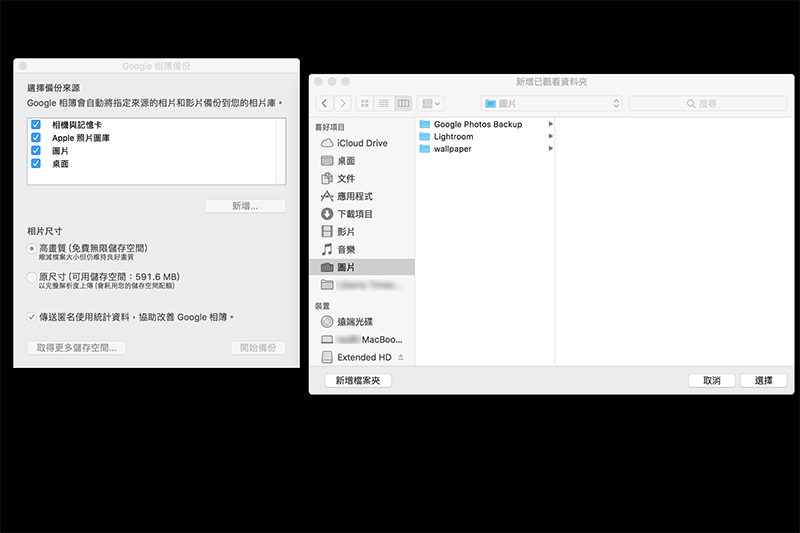Open the item arrangement grid dropdown
The width and height of the screenshot is (800, 533).
tap(431, 104)
